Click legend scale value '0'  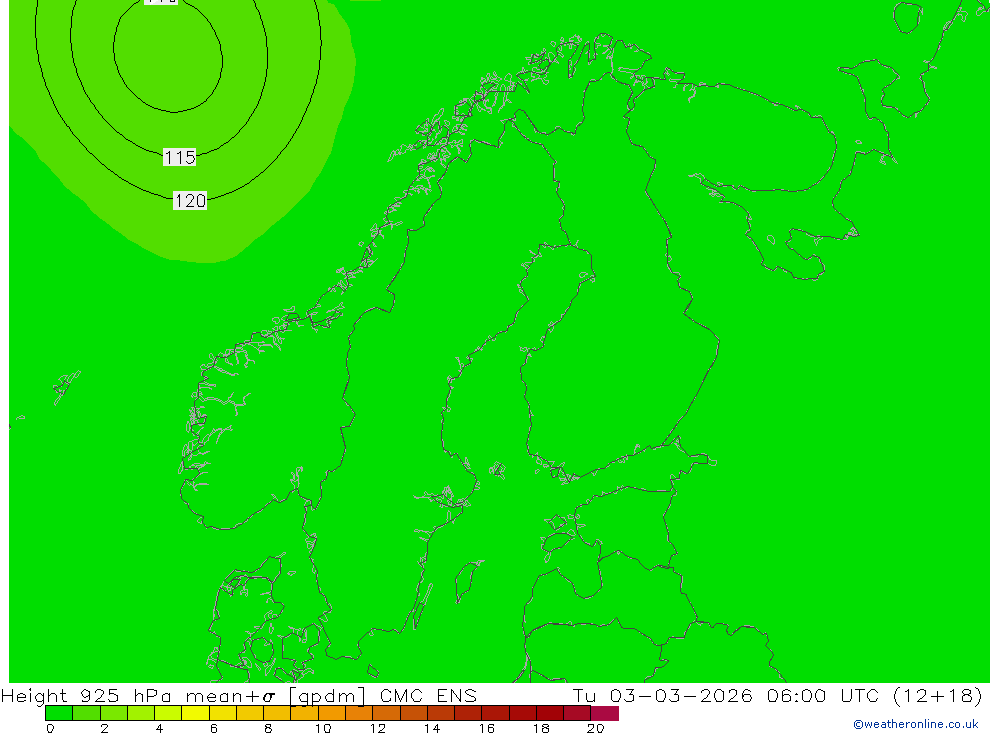pos(50,728)
